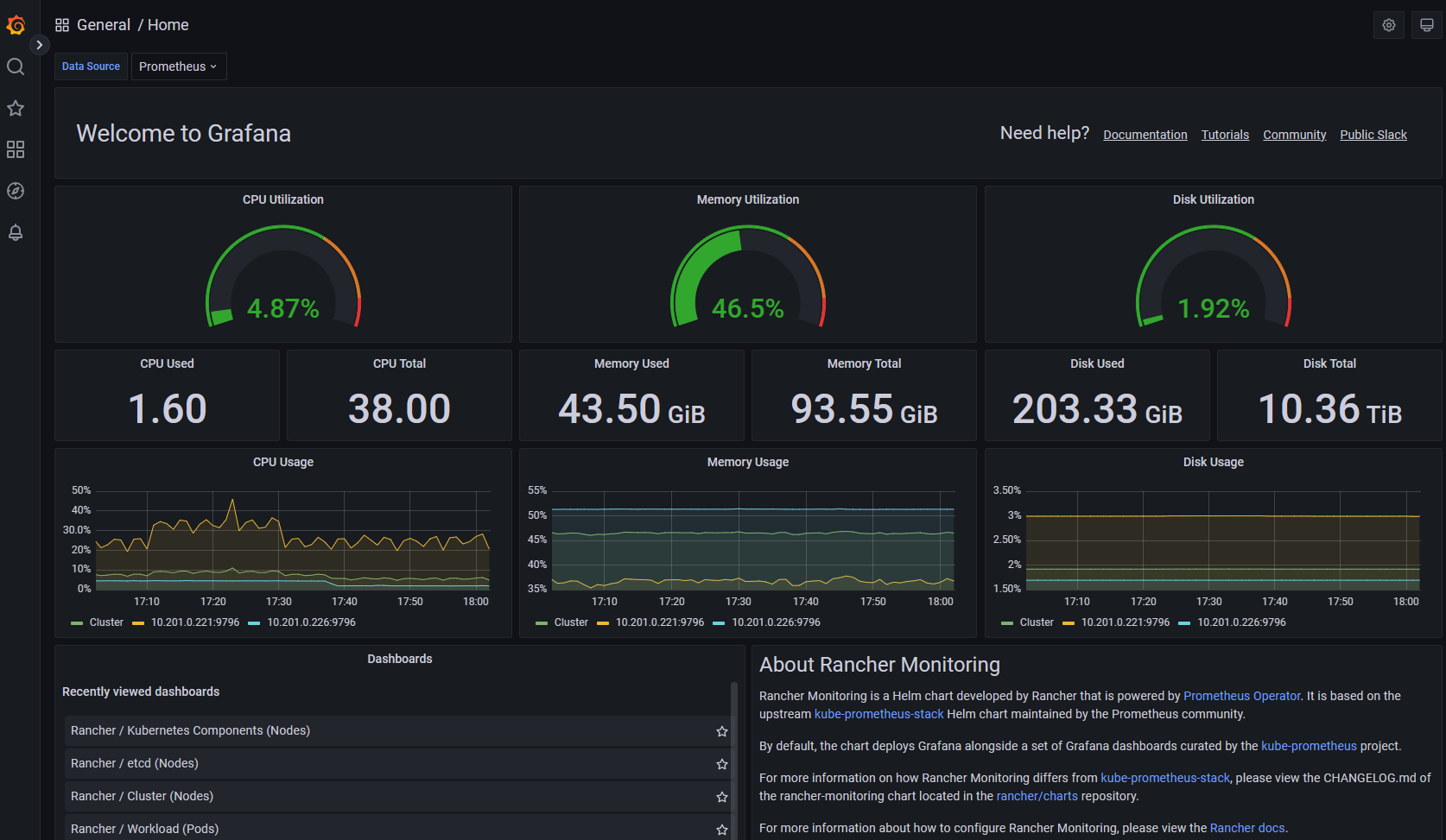Open the Rancher docs link
The image size is (1446, 840).
[1246, 828]
